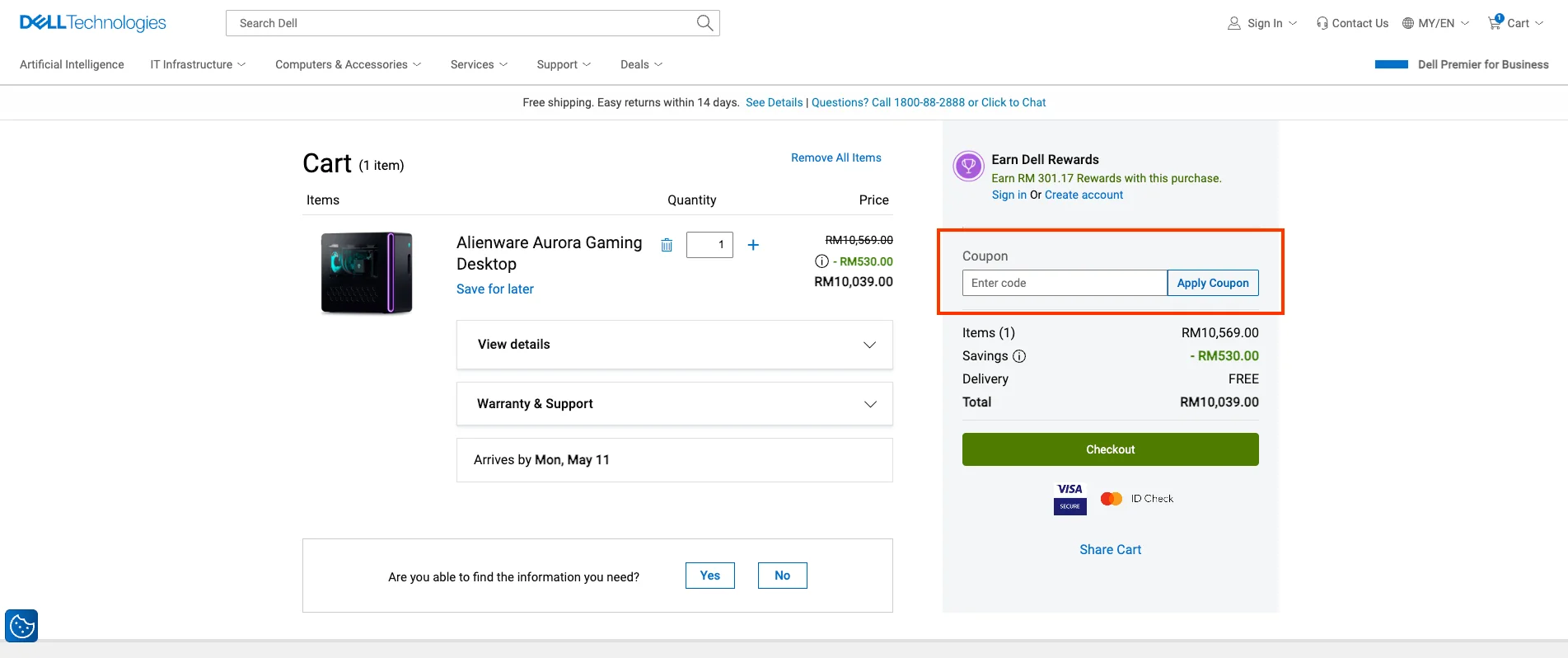Click the quantity input field

coord(709,245)
